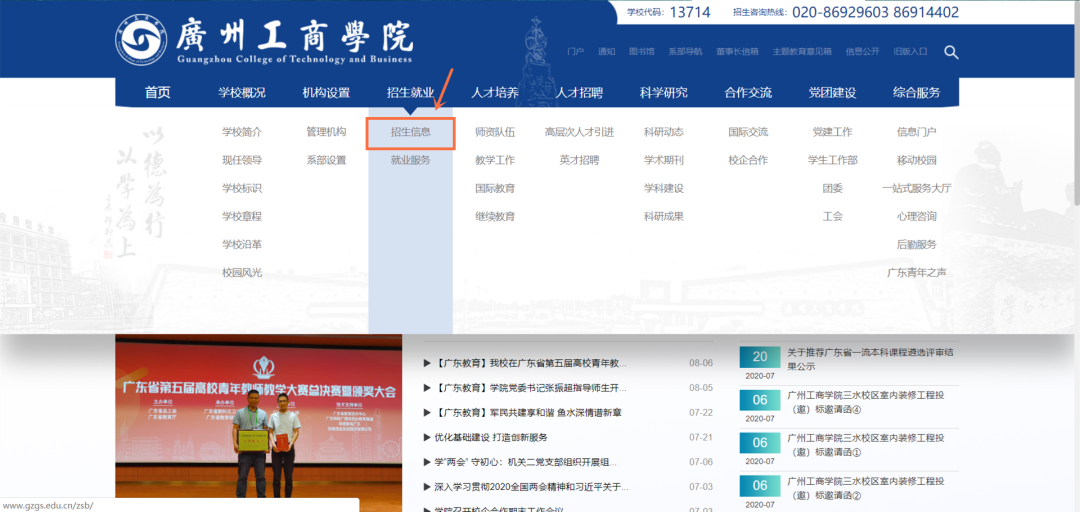Open 党建工作
Image resolution: width=1080 pixels, height=512 pixels.
tap(832, 132)
